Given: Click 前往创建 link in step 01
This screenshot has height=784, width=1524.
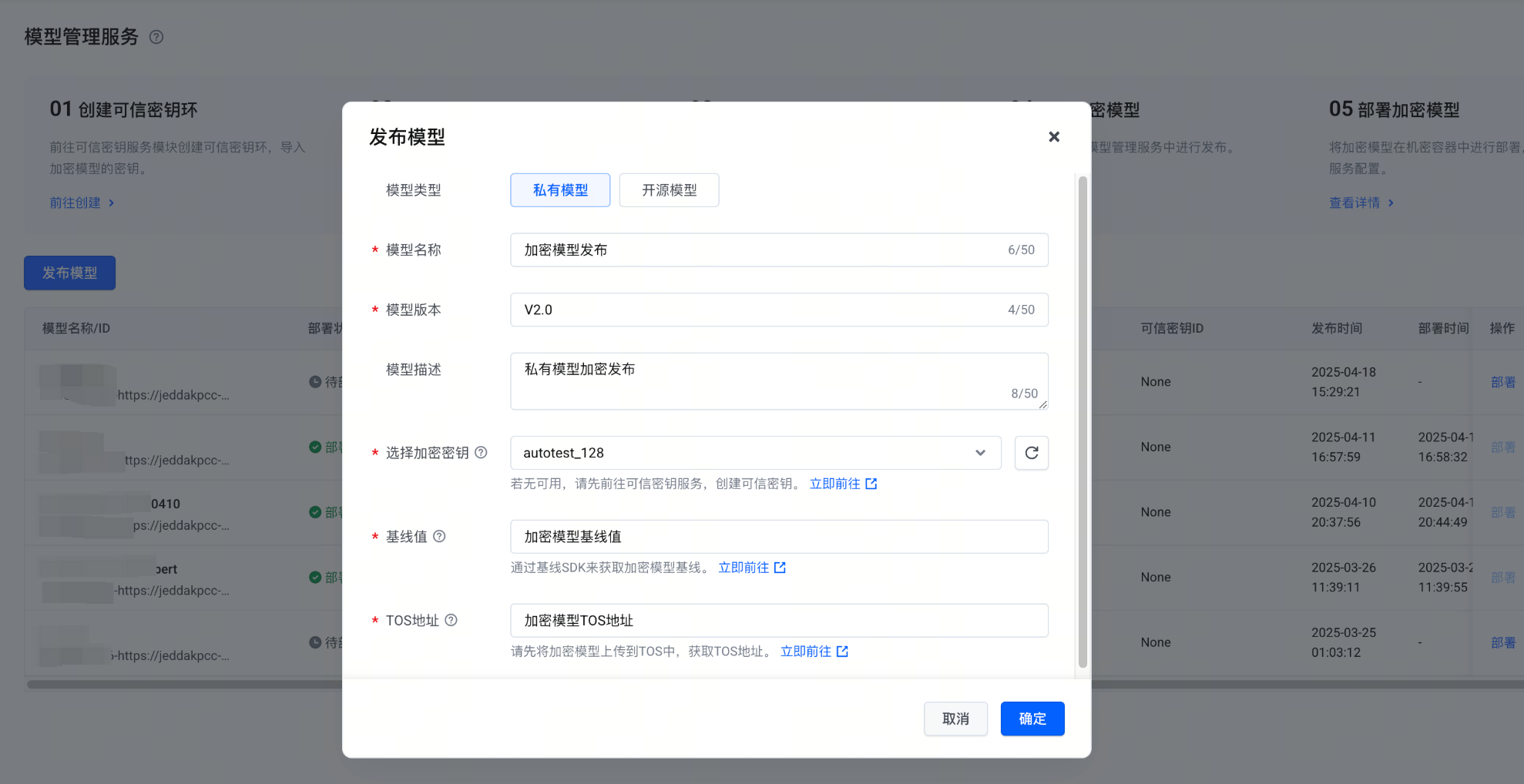Looking at the screenshot, I should [75, 203].
